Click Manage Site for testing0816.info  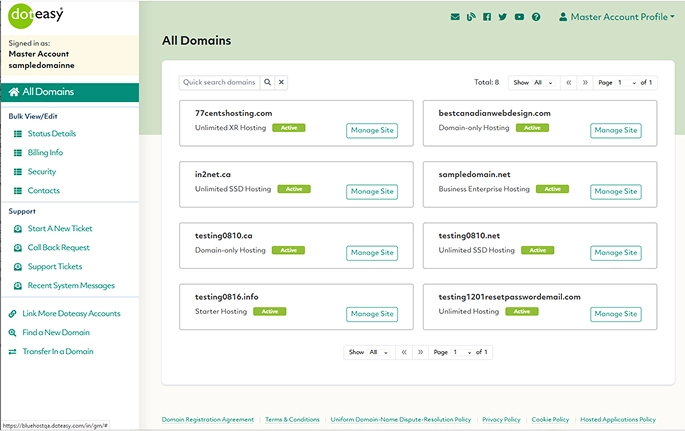click(372, 314)
